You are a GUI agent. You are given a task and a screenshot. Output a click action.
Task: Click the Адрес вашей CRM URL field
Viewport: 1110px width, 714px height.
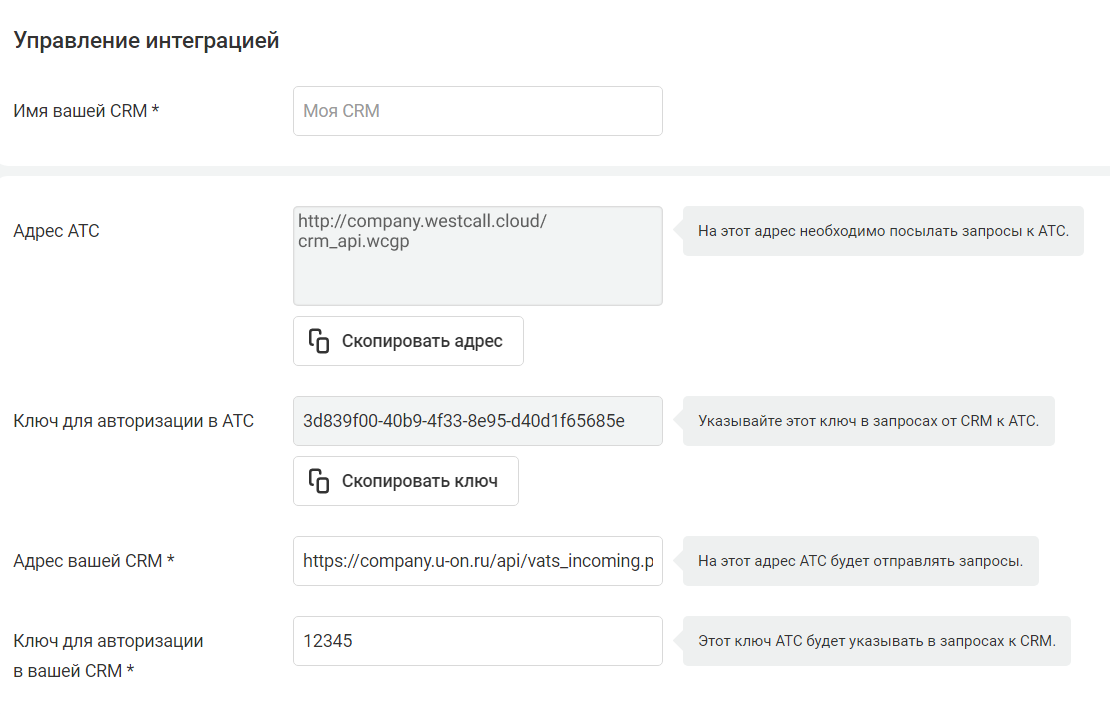tap(478, 561)
